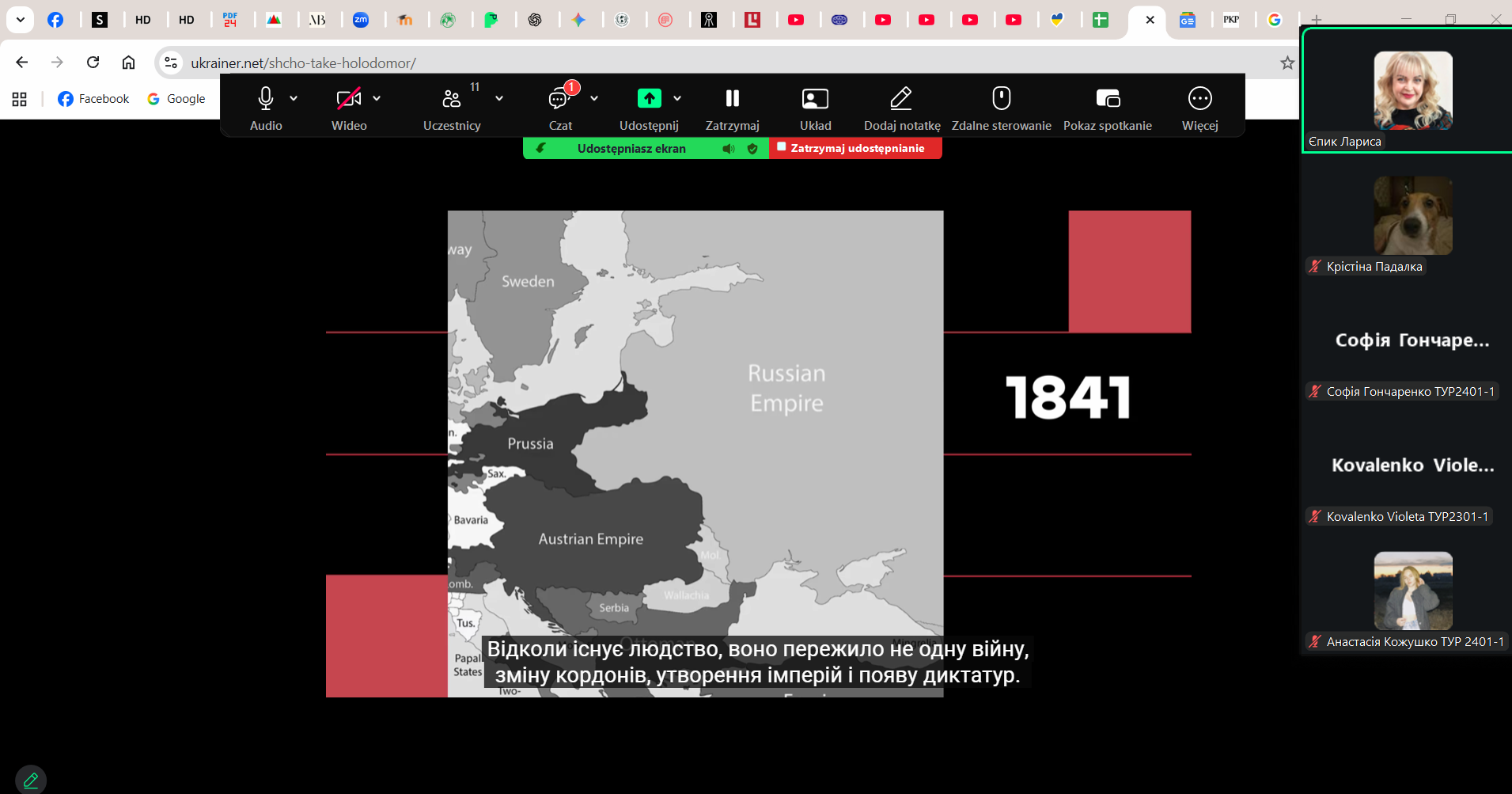Viewport: 1512px width, 794px height.
Task: Expand the Udostępnij options arrow
Action: point(677,98)
